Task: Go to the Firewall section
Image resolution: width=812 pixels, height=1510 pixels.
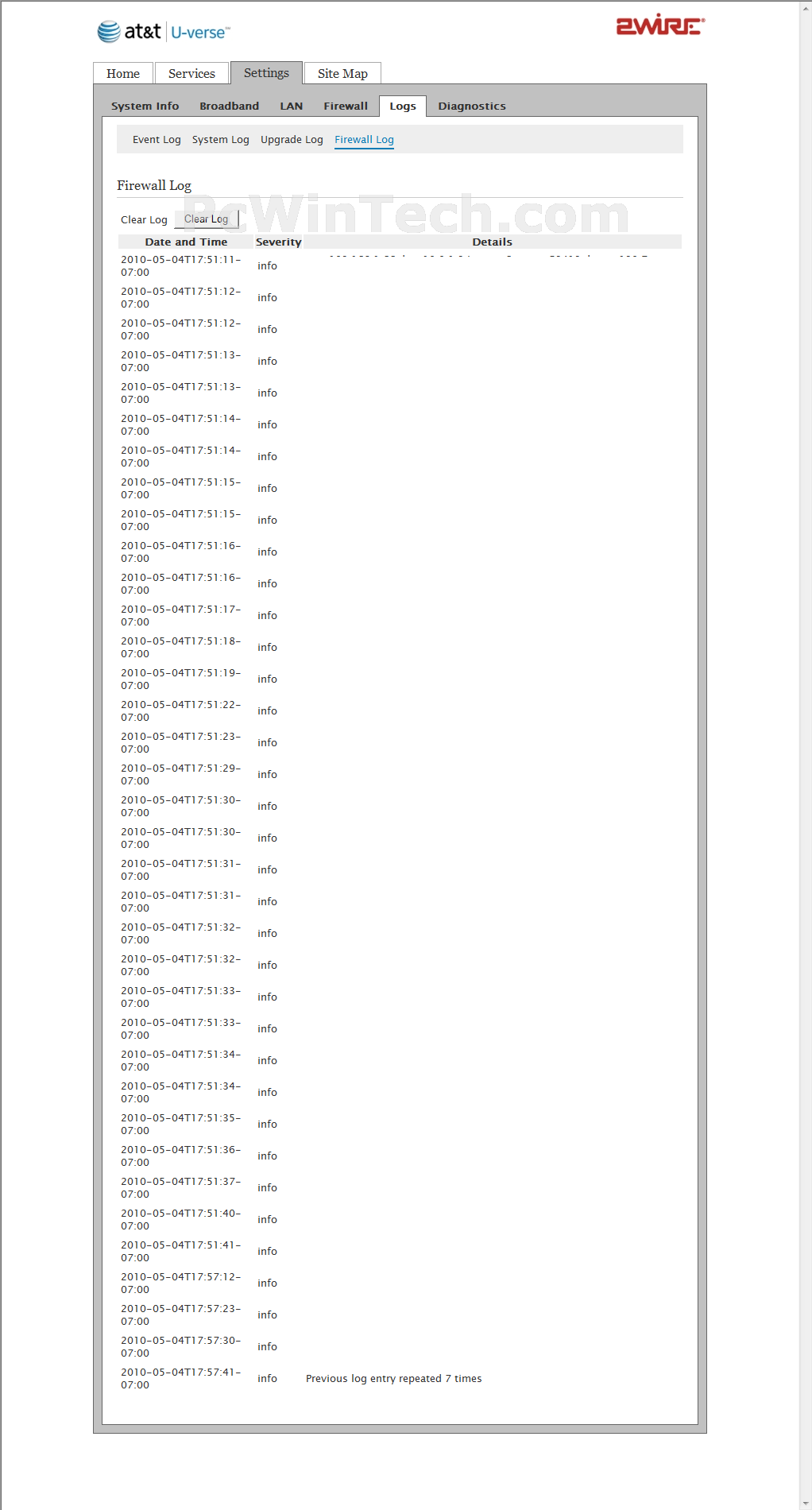Action: point(346,106)
